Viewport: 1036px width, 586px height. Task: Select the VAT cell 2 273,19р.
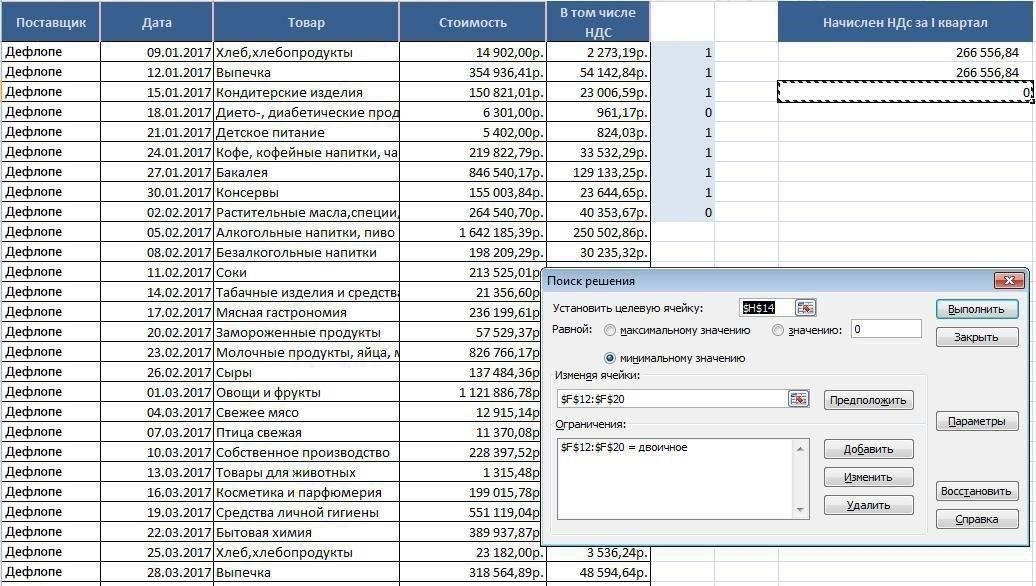[x=599, y=52]
